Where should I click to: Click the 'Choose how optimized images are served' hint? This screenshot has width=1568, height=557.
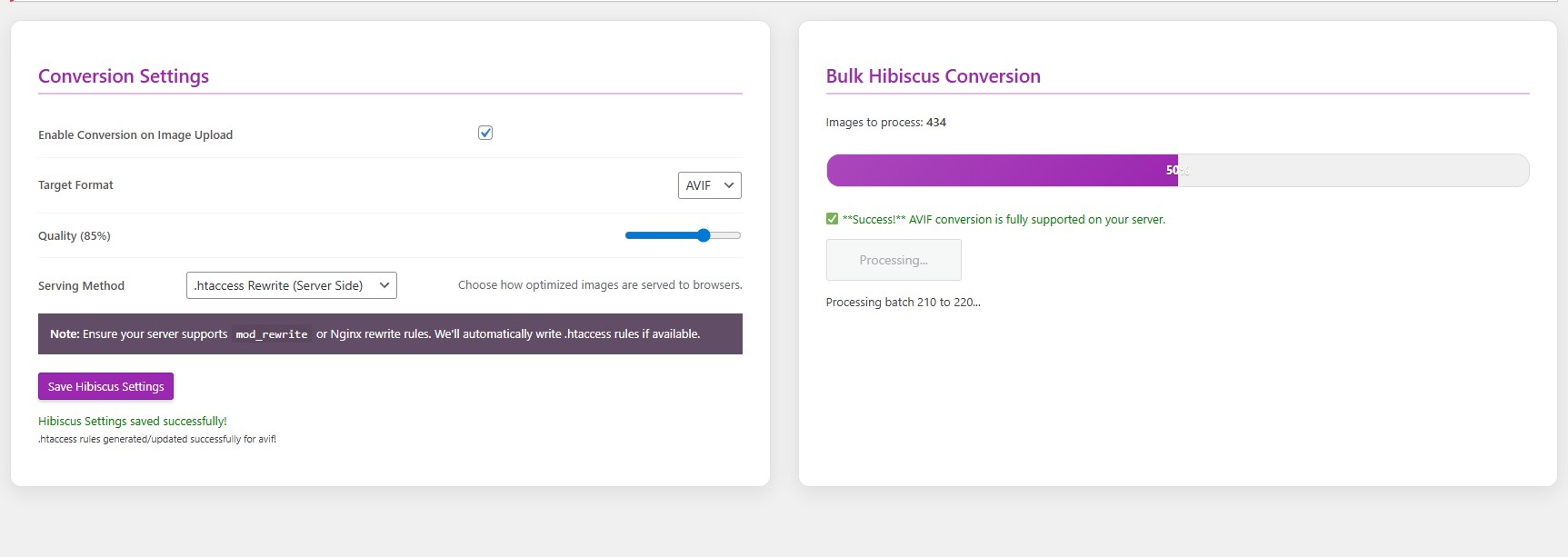(600, 284)
